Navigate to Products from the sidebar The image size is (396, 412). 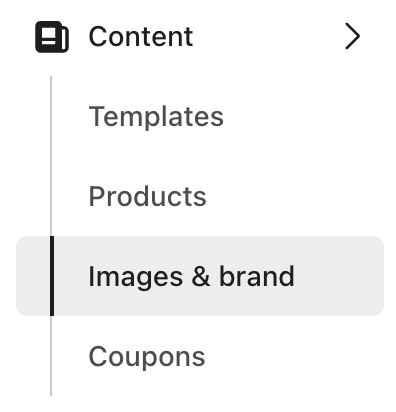click(147, 196)
